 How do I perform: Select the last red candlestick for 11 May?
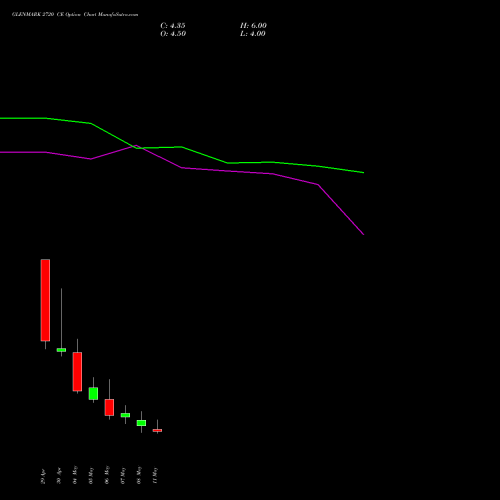[x=157, y=430]
